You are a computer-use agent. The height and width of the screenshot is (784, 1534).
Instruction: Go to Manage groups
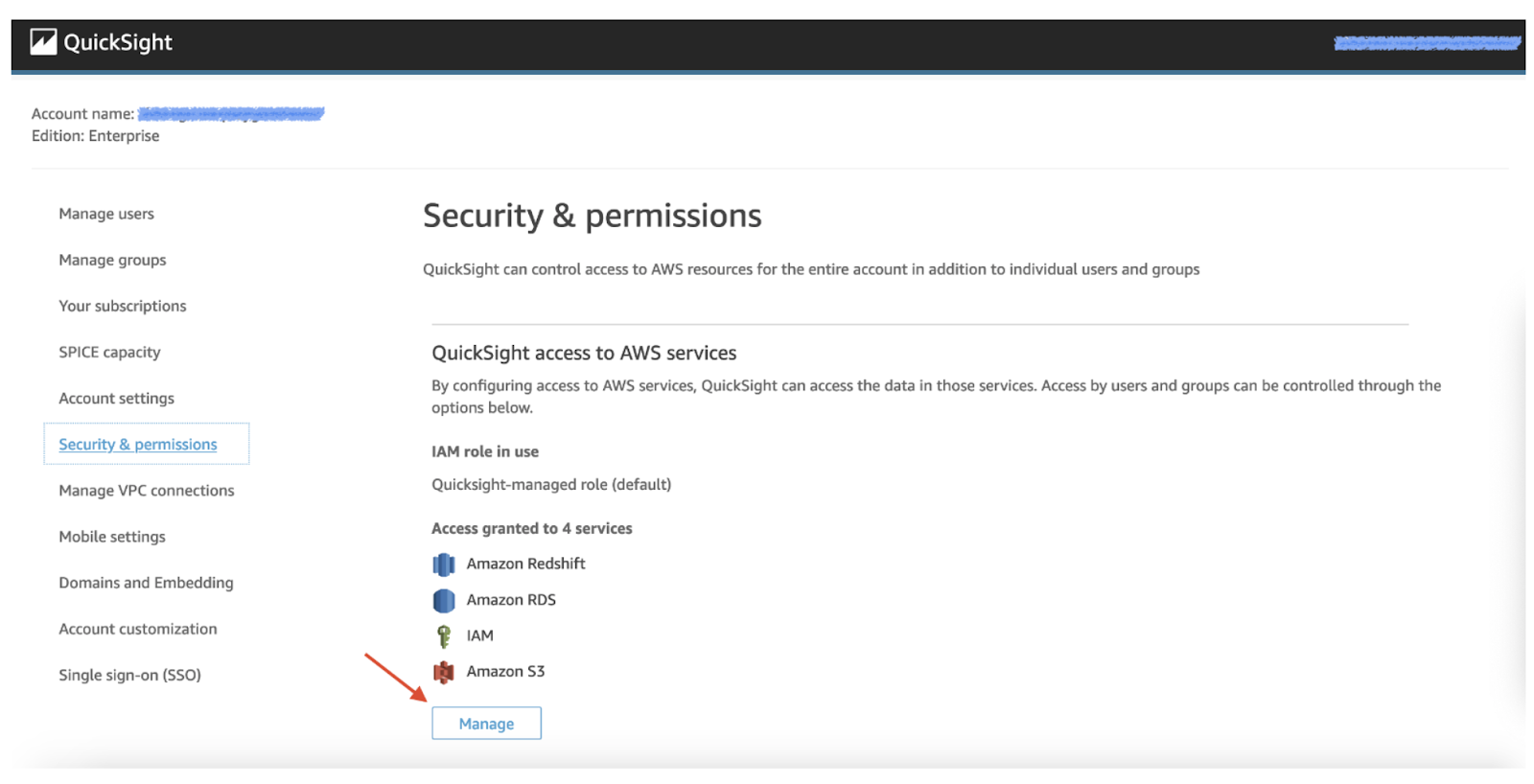(112, 260)
